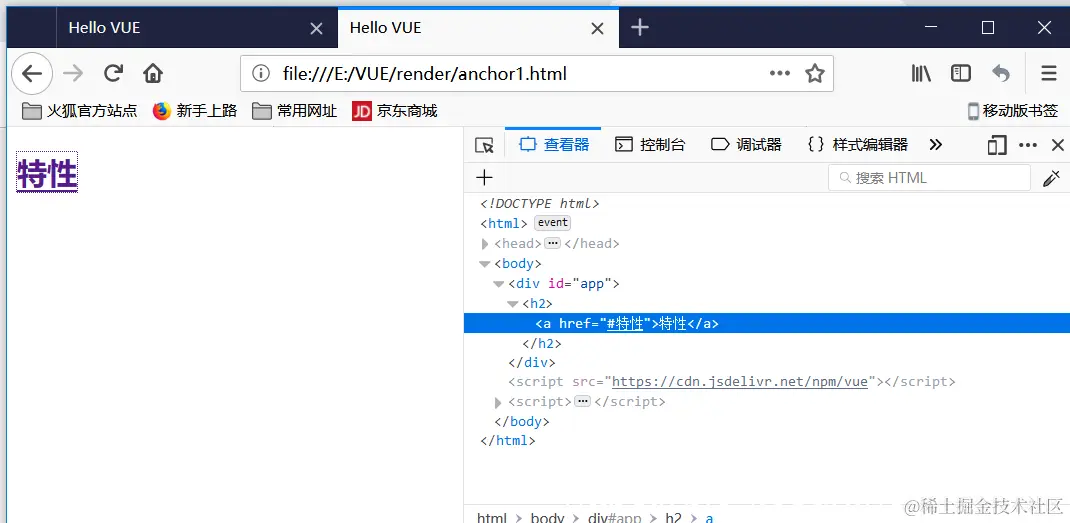
Task: Toggle responsive design mode icon
Action: click(997, 145)
